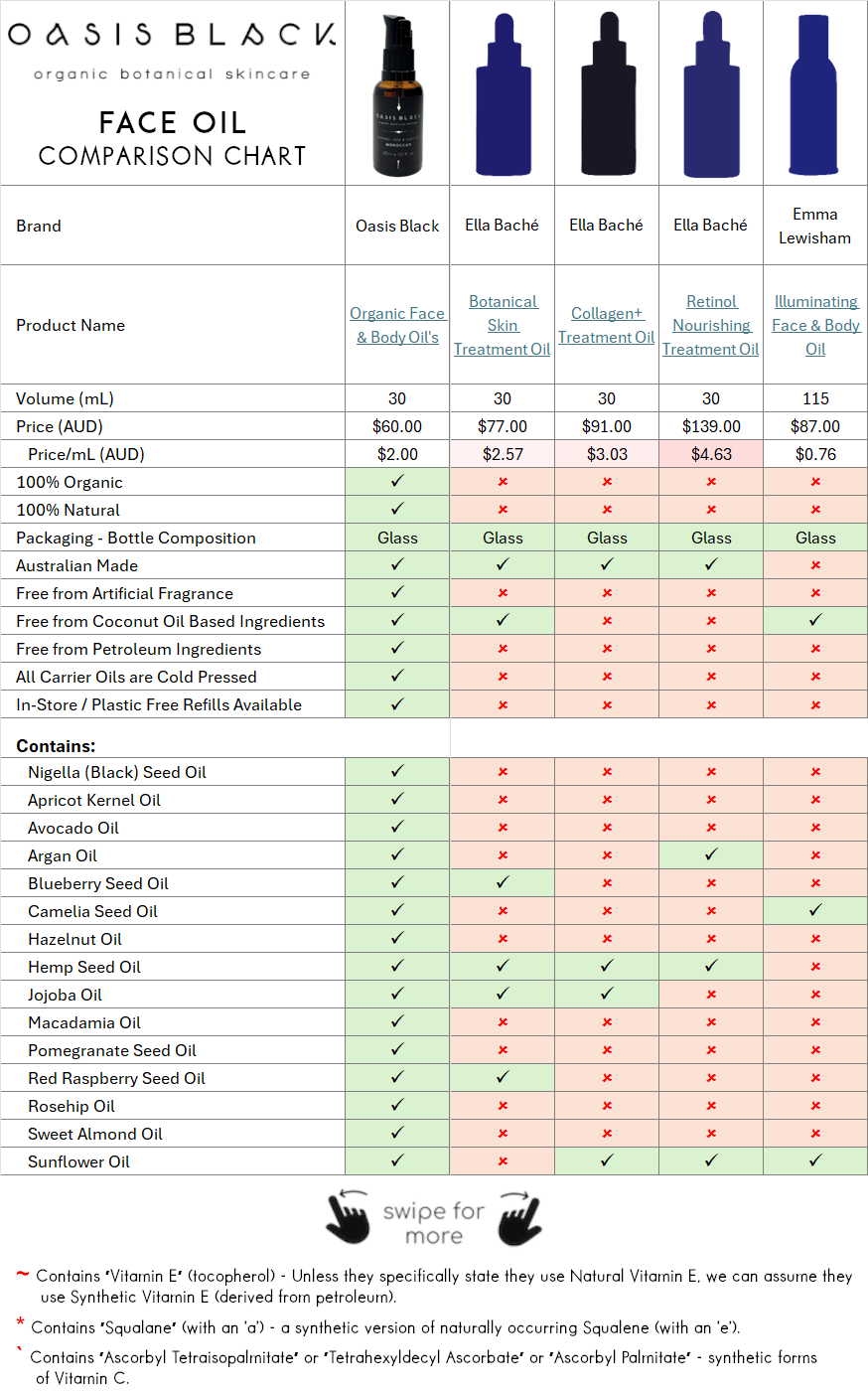Click the Oasis Black logo

[172, 37]
